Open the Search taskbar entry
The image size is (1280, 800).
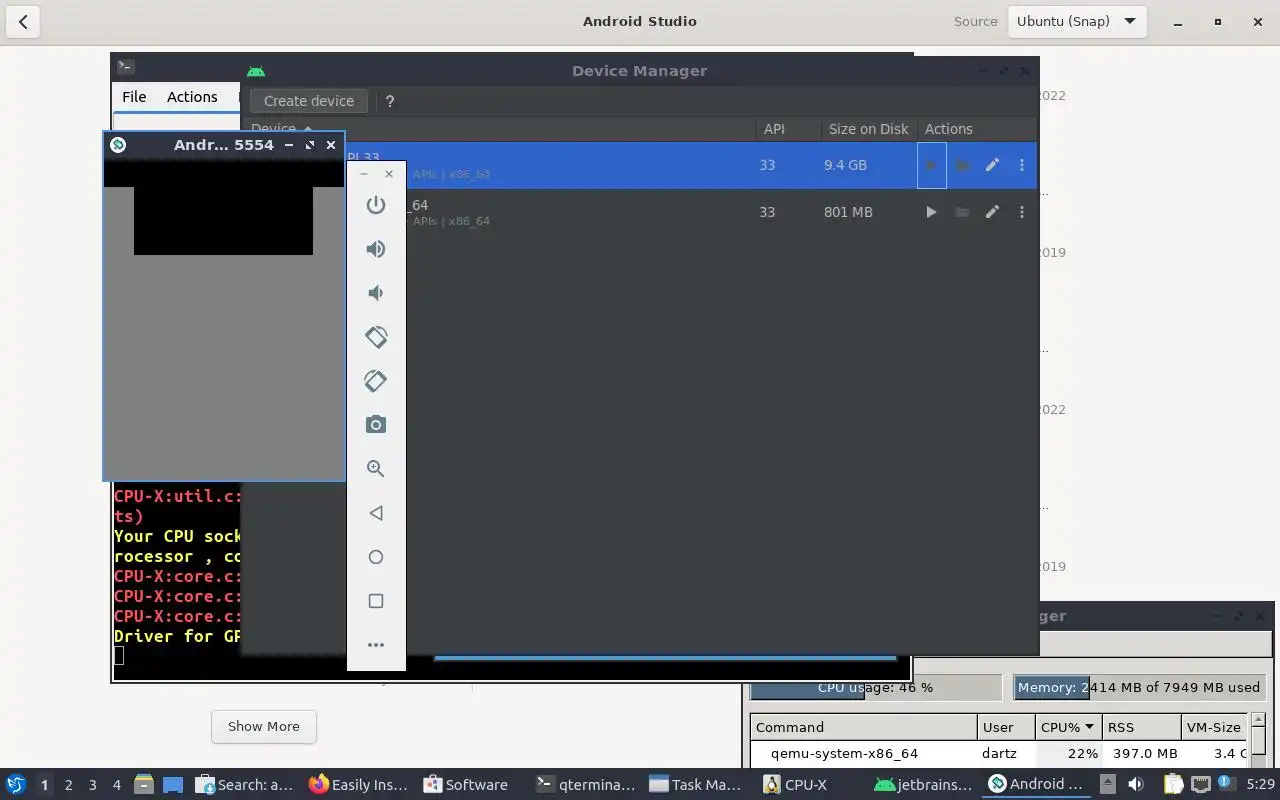click(x=245, y=784)
